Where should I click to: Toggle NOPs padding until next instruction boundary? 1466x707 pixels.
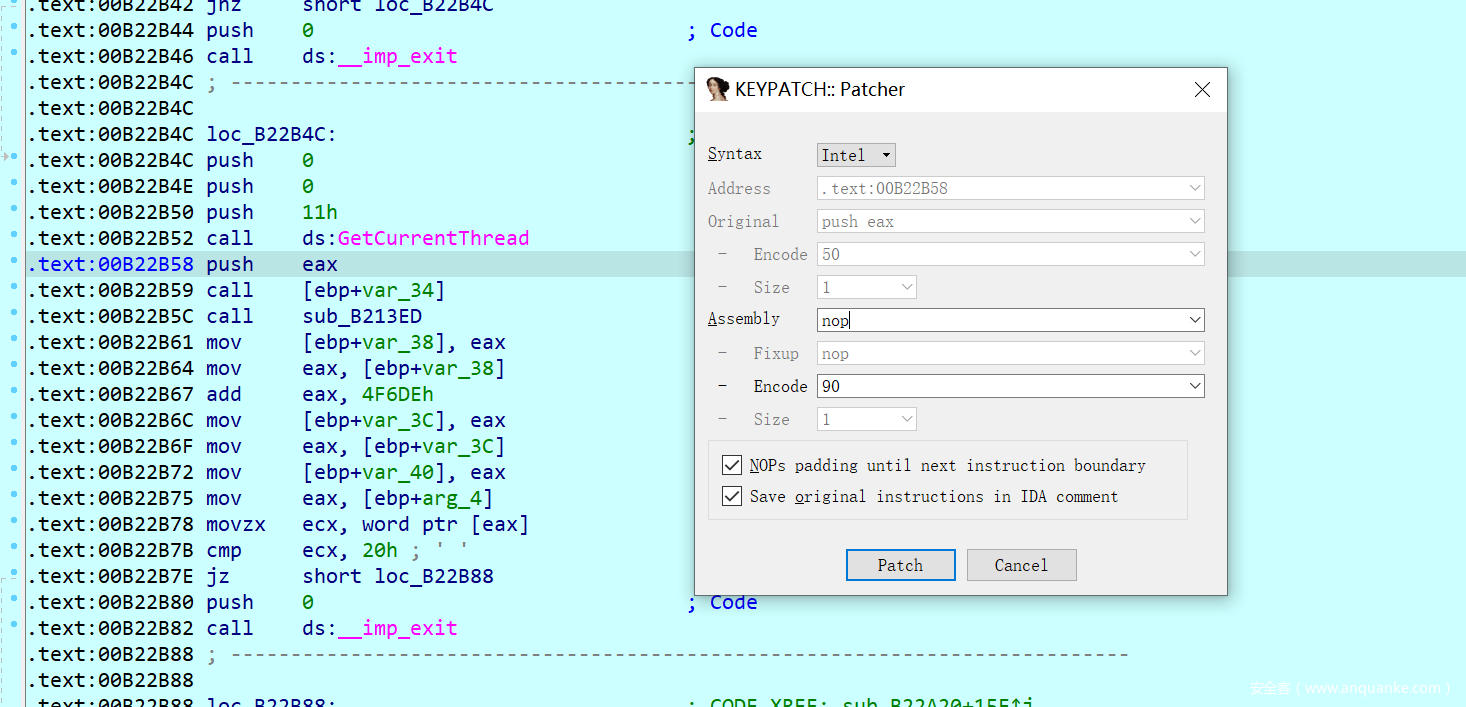[732, 465]
